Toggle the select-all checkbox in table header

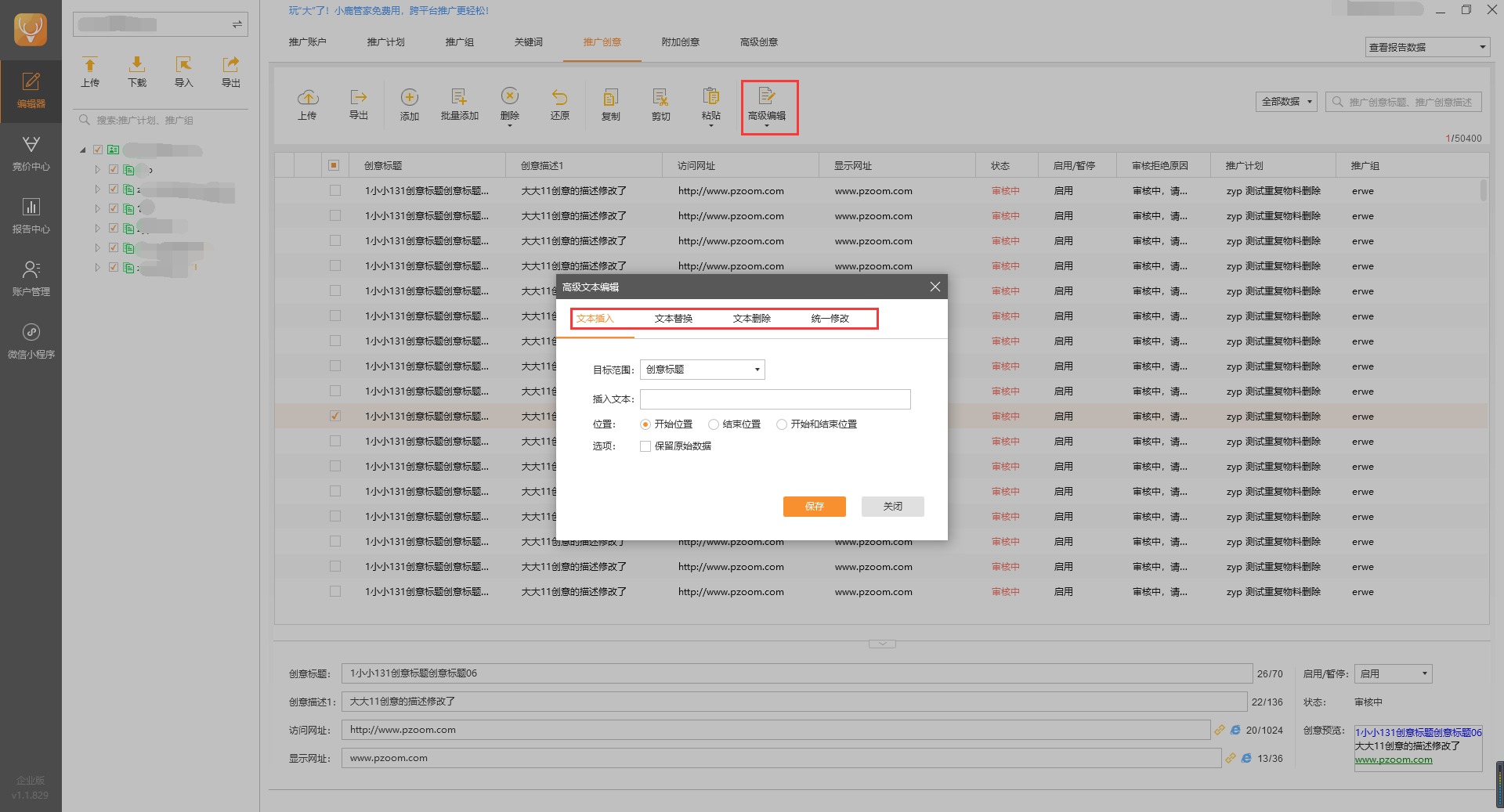pyautogui.click(x=334, y=165)
